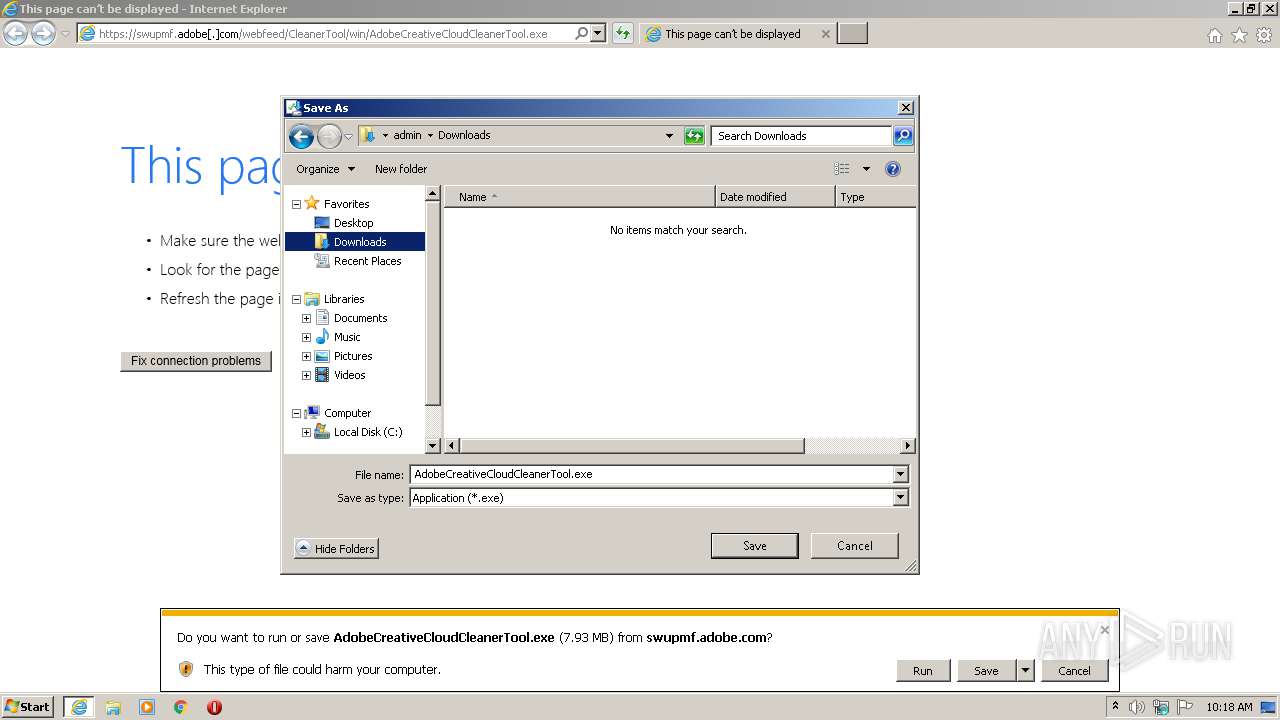Expand the Documents library node
This screenshot has height=720, width=1280.
306,318
